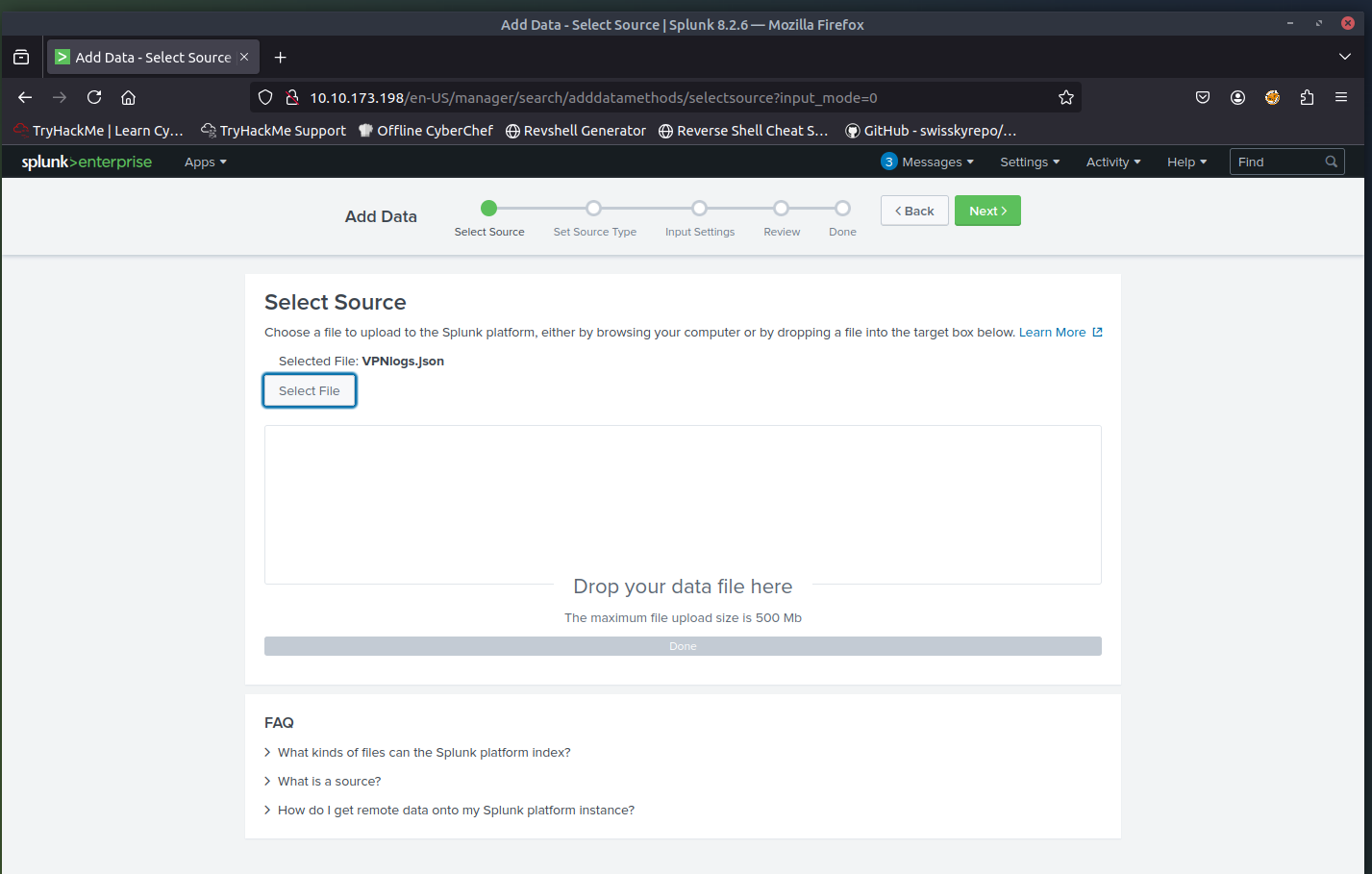Open the GitHub swisskyrepo bookmark
Screen dimensions: 1372x874
point(931,131)
